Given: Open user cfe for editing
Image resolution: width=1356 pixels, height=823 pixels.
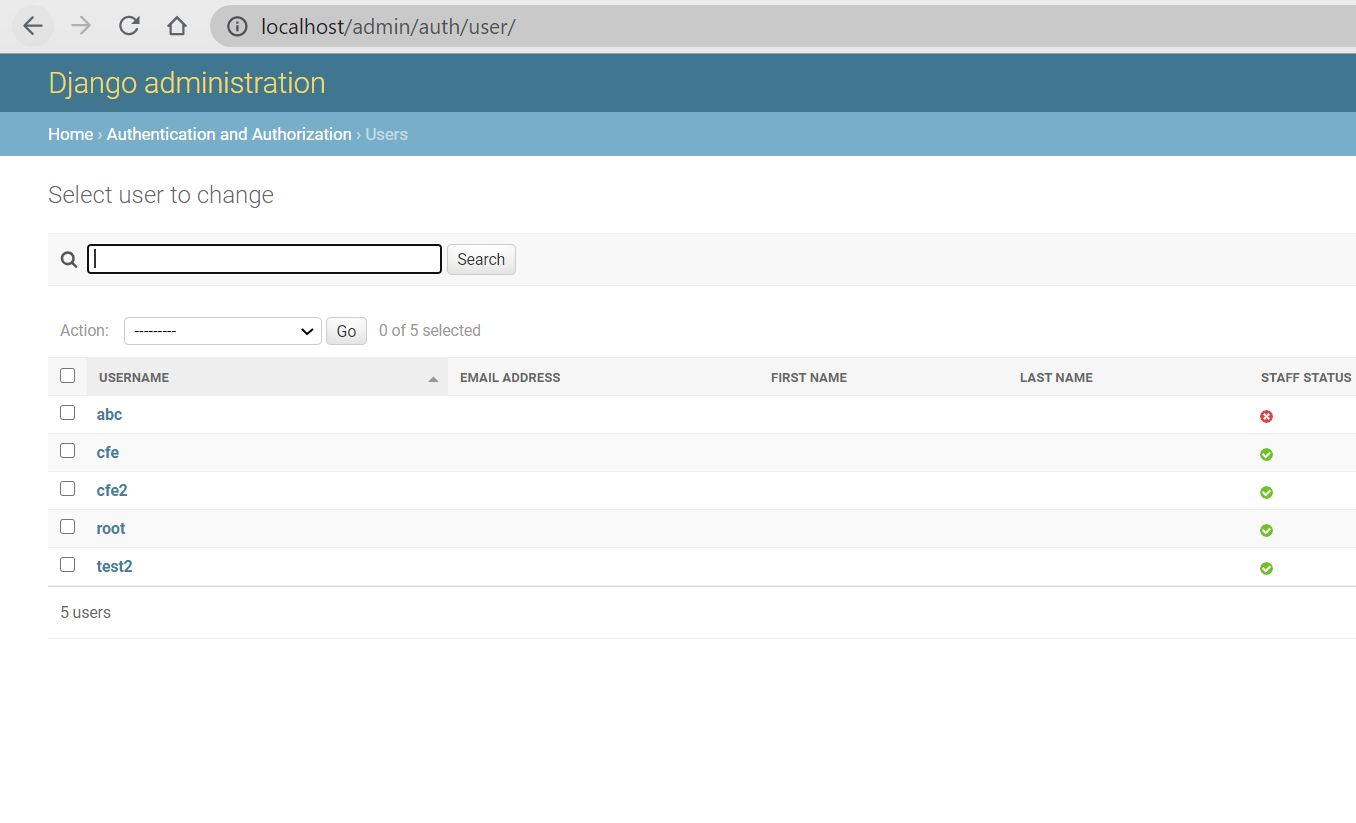Looking at the screenshot, I should click(108, 452).
